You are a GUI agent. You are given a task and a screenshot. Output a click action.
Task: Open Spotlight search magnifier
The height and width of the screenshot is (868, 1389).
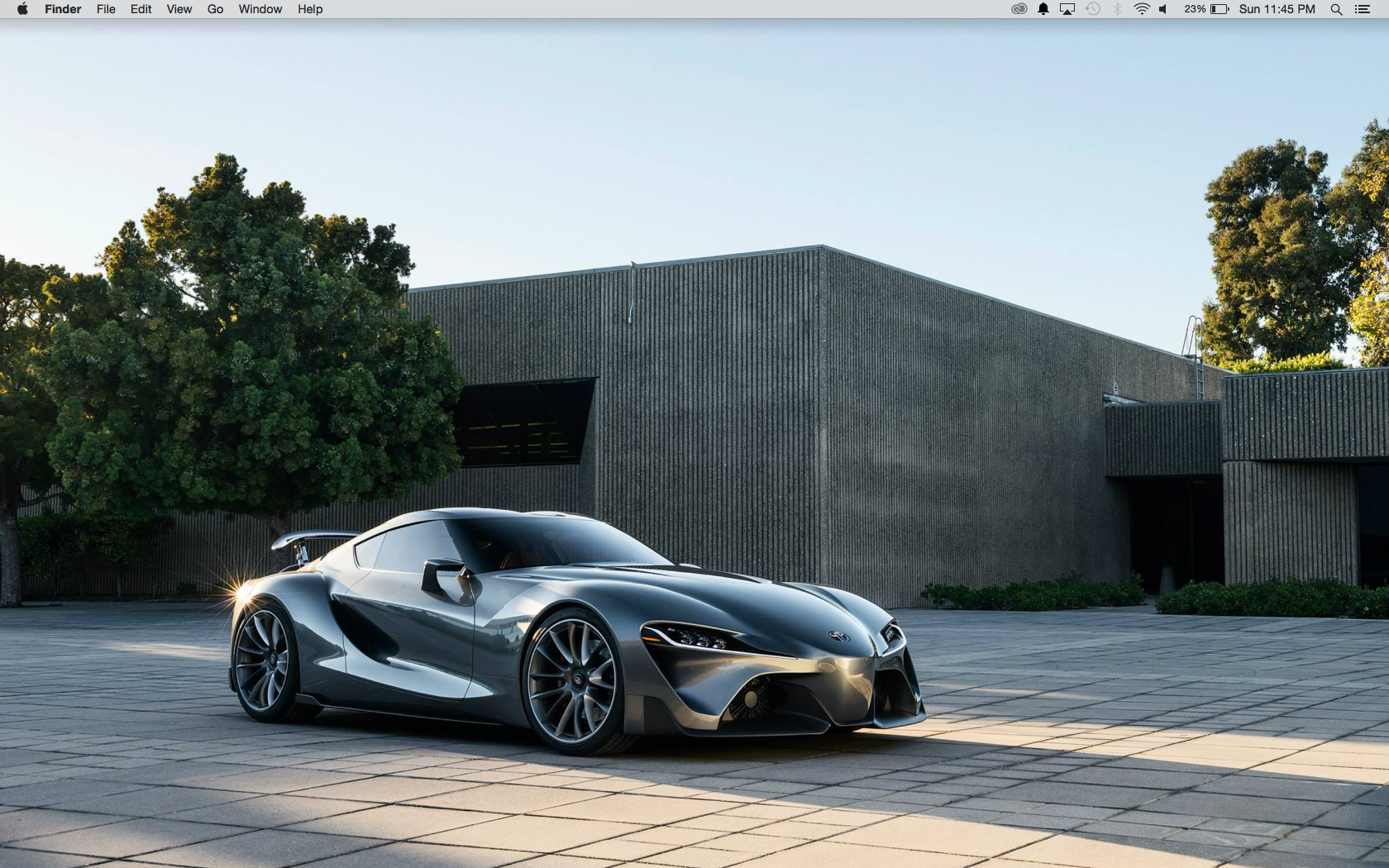[x=1336, y=9]
